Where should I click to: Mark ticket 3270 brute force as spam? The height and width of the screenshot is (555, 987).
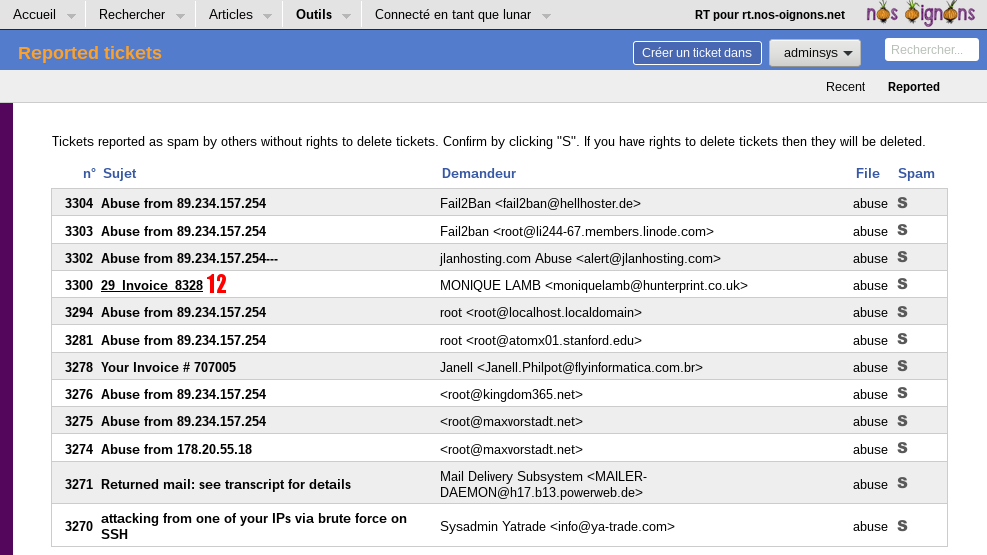[902, 525]
